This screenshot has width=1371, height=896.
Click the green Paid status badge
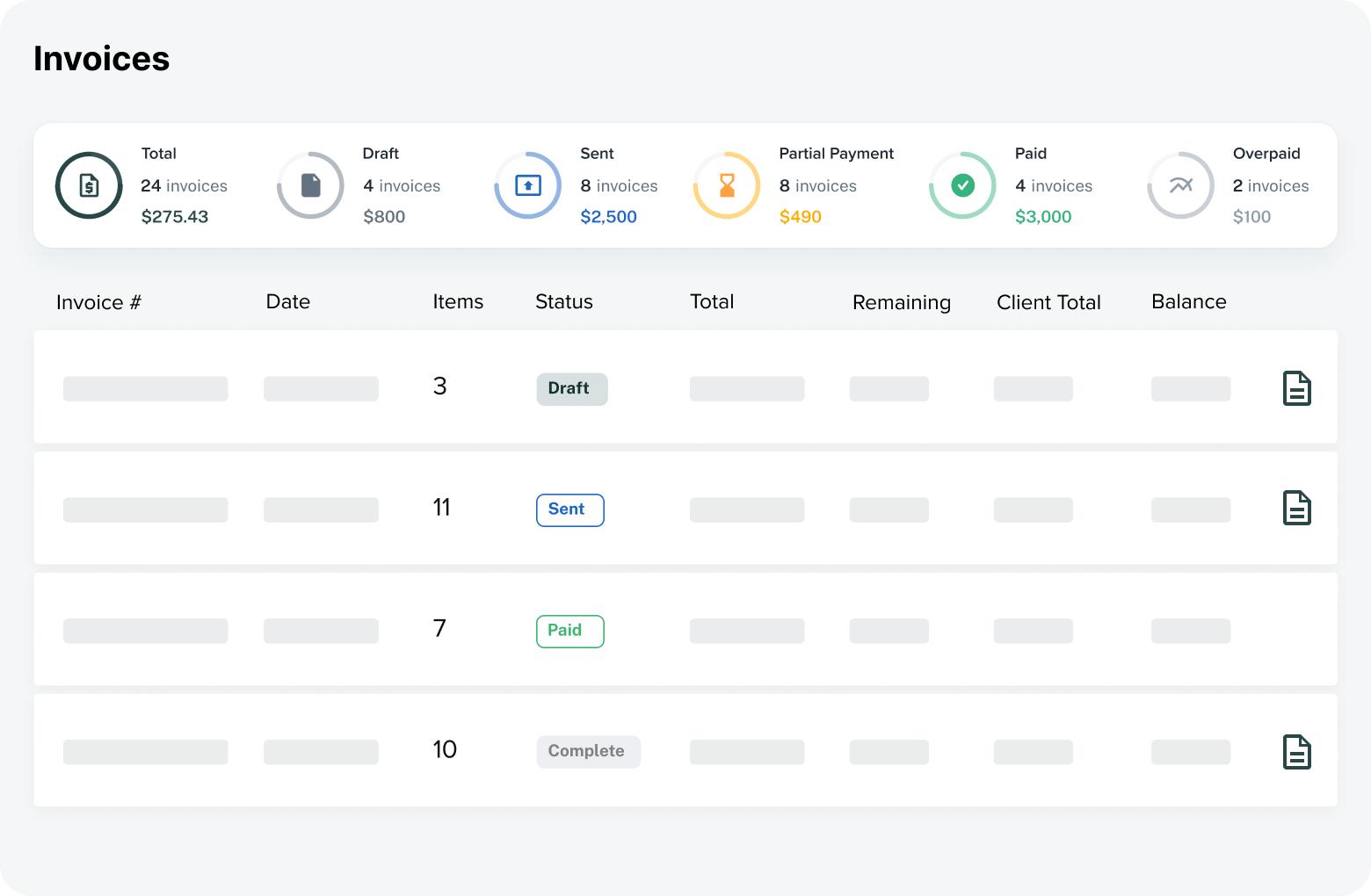click(x=569, y=631)
